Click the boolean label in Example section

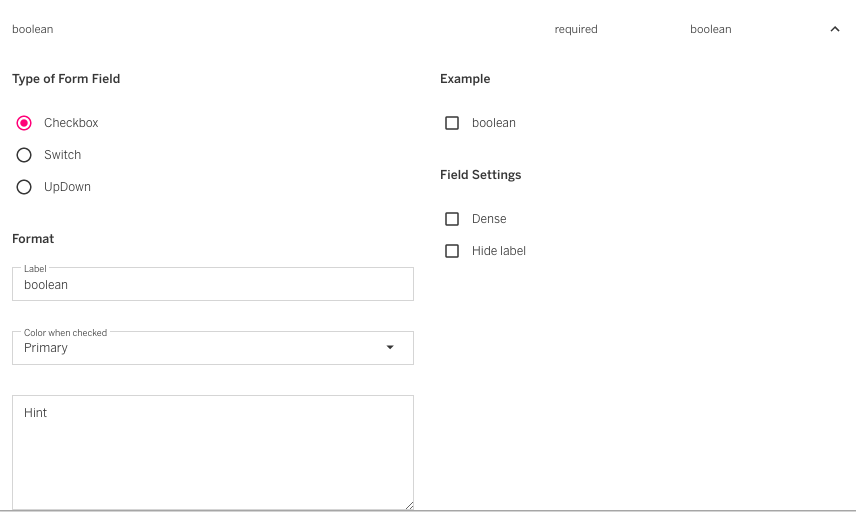tap(494, 123)
